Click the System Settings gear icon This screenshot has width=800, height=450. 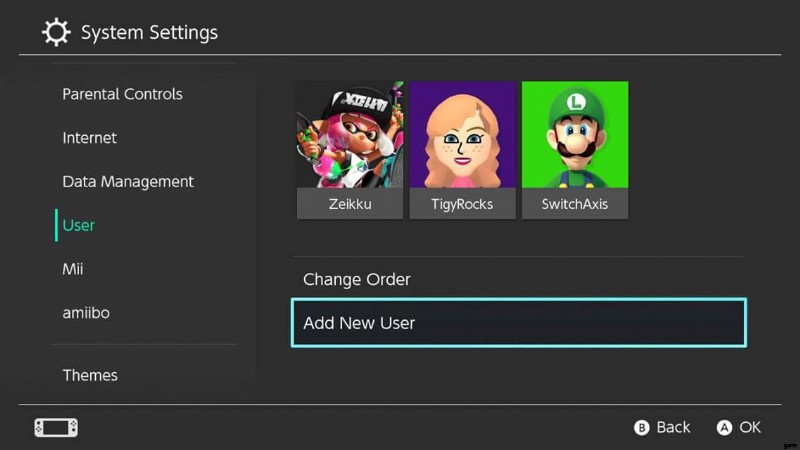pyautogui.click(x=56, y=32)
